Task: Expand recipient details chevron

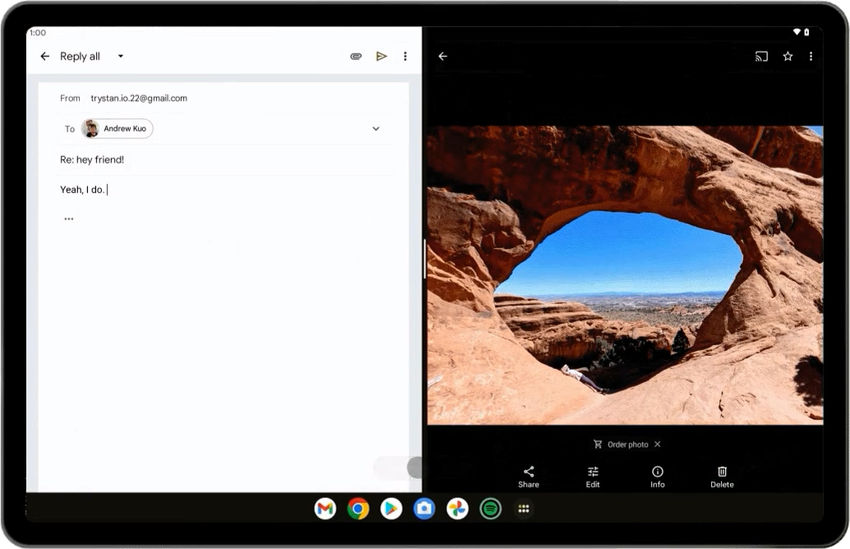Action: point(376,129)
